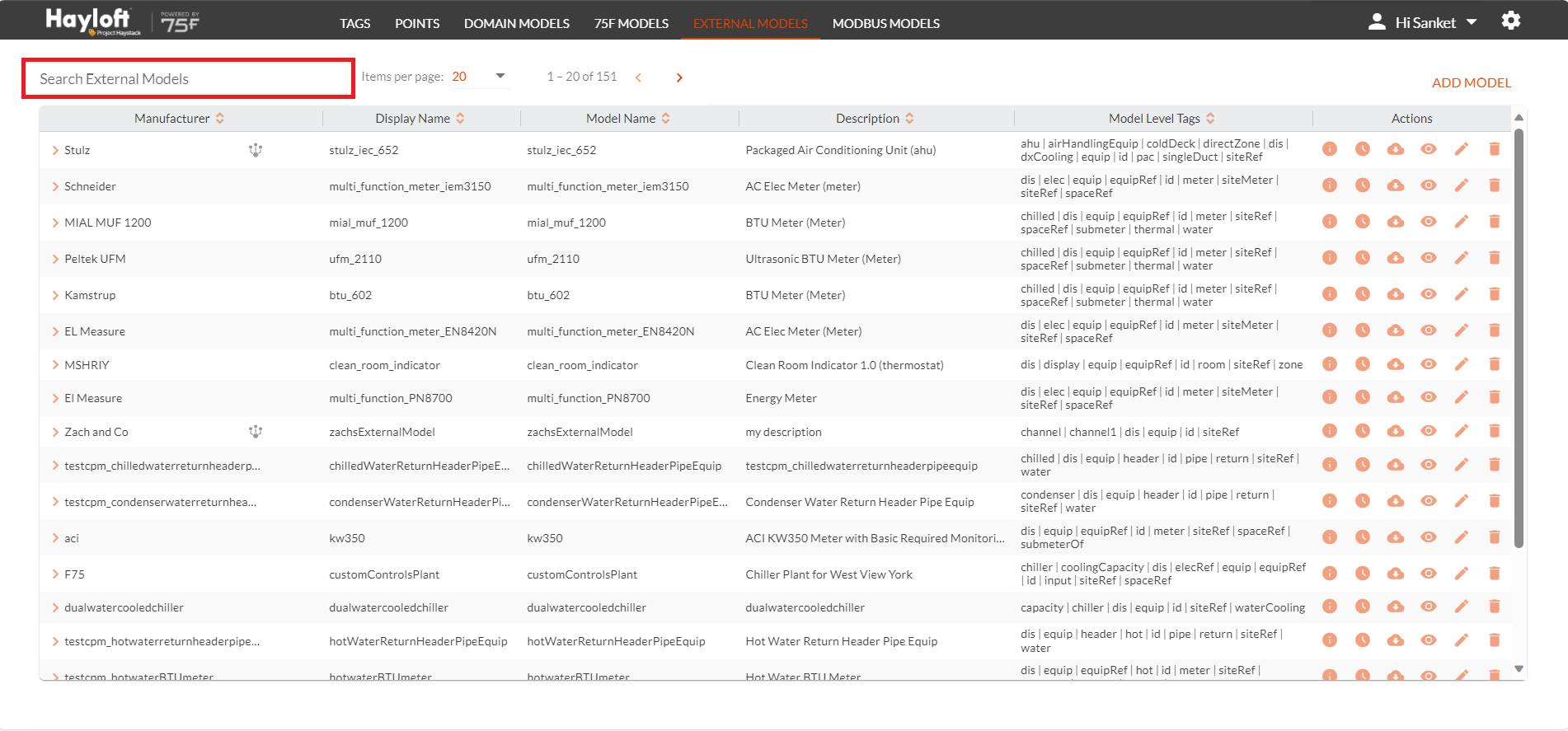Viewport: 1568px width, 731px height.
Task: Click history clock icon for MSHRIY row
Action: click(1362, 364)
